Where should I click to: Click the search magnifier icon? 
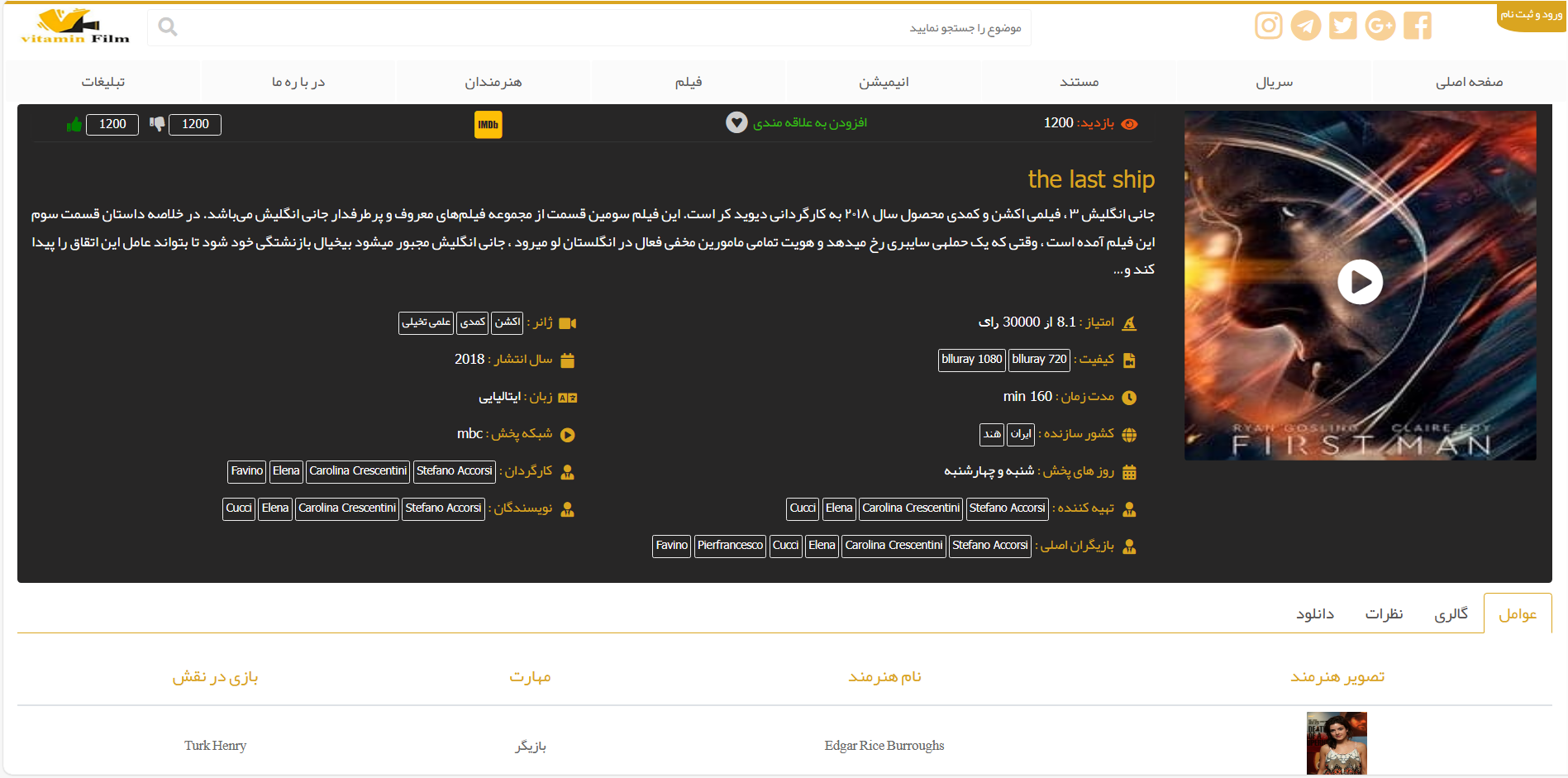coord(168,27)
